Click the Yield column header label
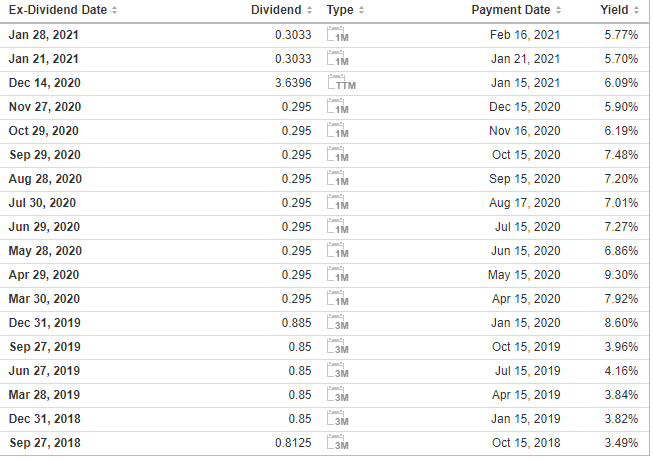The height and width of the screenshot is (462, 653). pos(614,10)
